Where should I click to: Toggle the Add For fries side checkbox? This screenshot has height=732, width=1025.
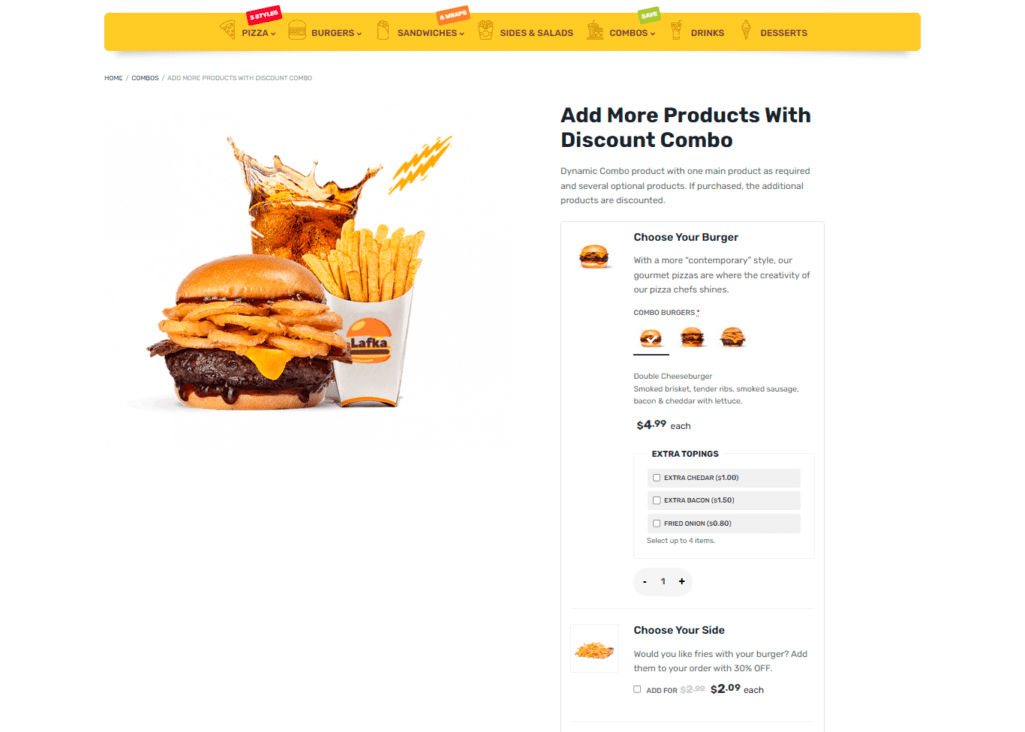pyautogui.click(x=637, y=690)
